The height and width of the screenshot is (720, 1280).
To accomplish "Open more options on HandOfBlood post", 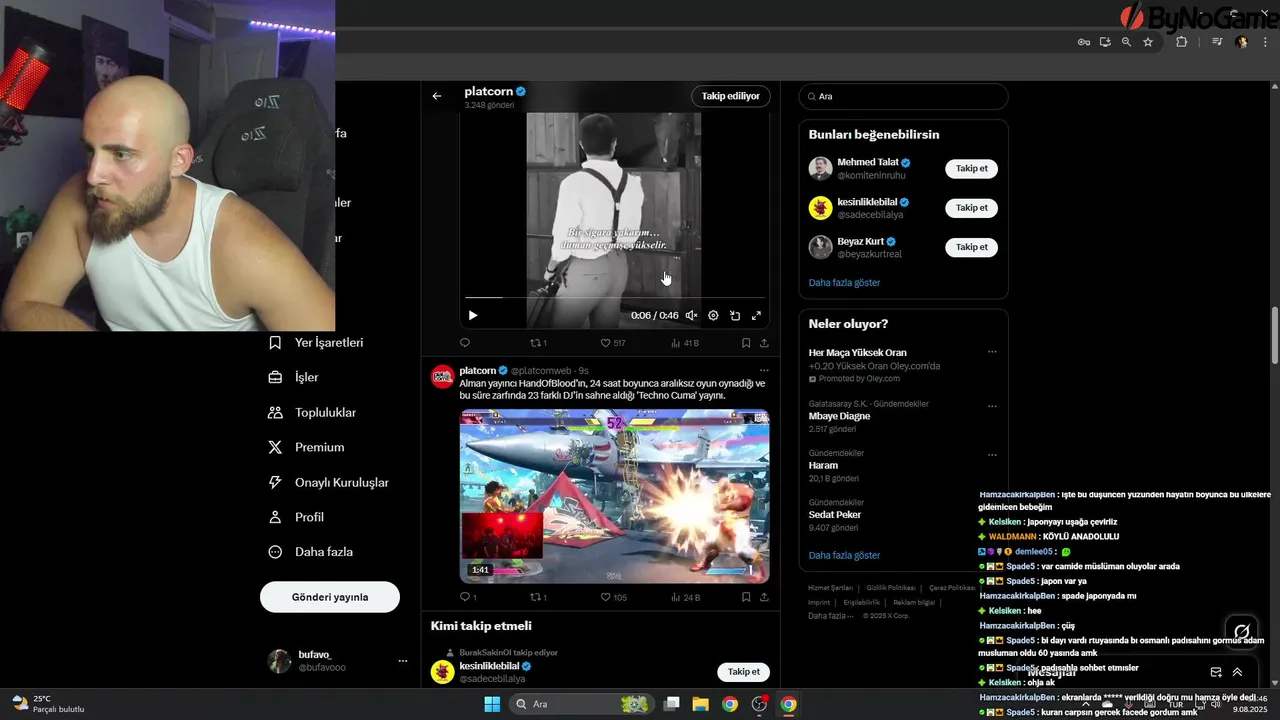I will [764, 370].
